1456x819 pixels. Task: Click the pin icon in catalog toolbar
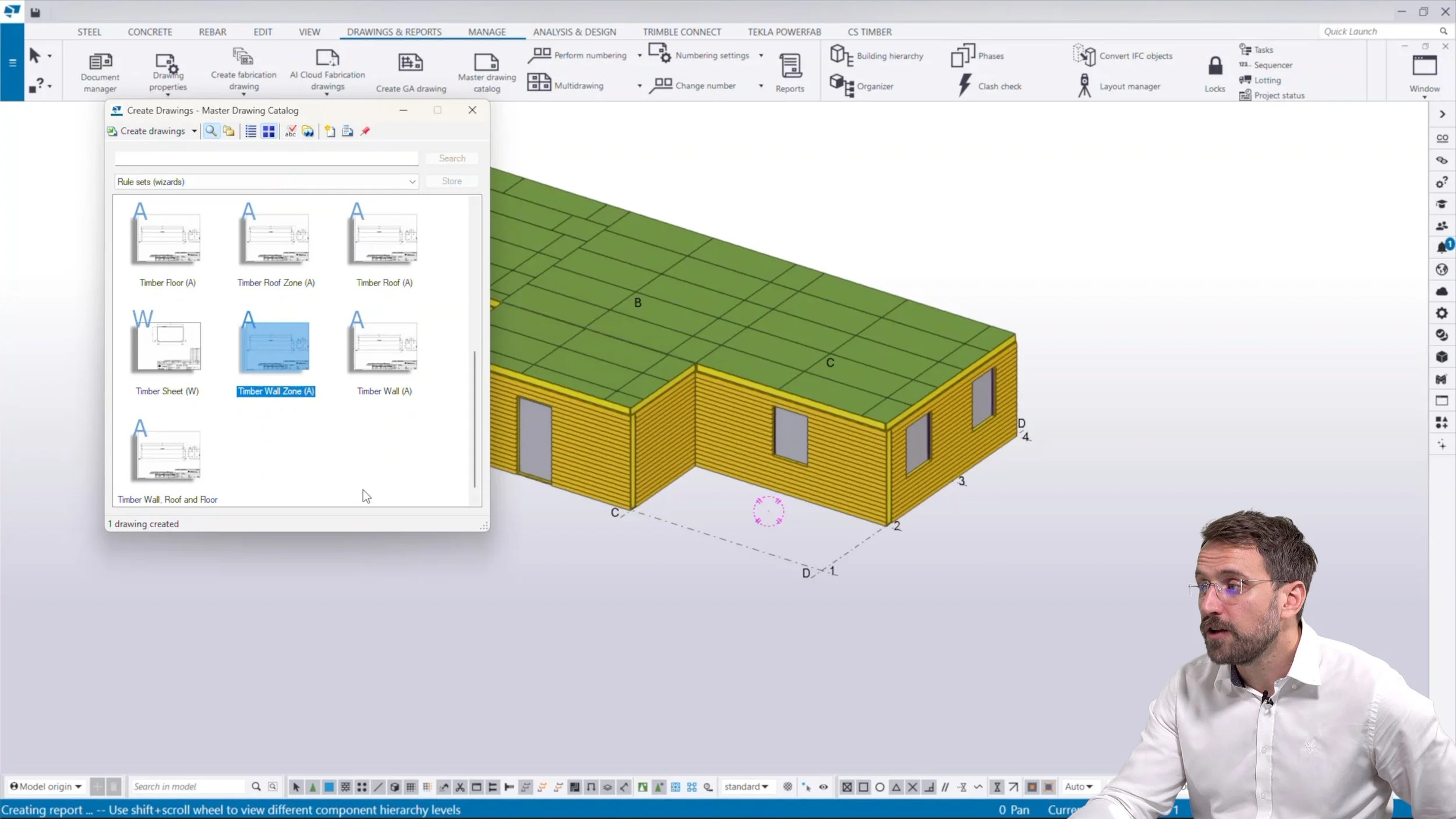point(365,131)
